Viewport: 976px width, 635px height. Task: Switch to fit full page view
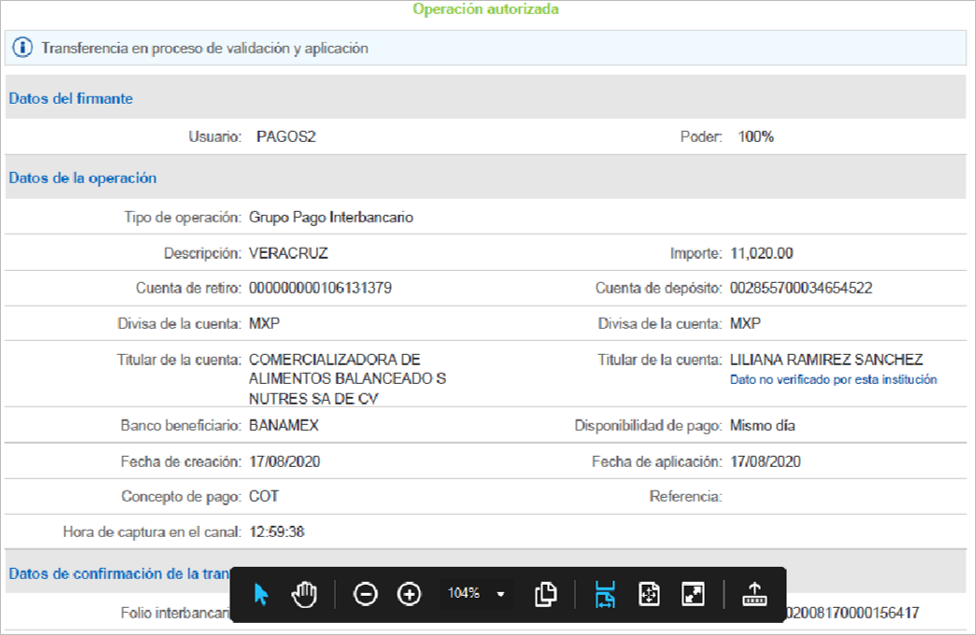point(649,594)
